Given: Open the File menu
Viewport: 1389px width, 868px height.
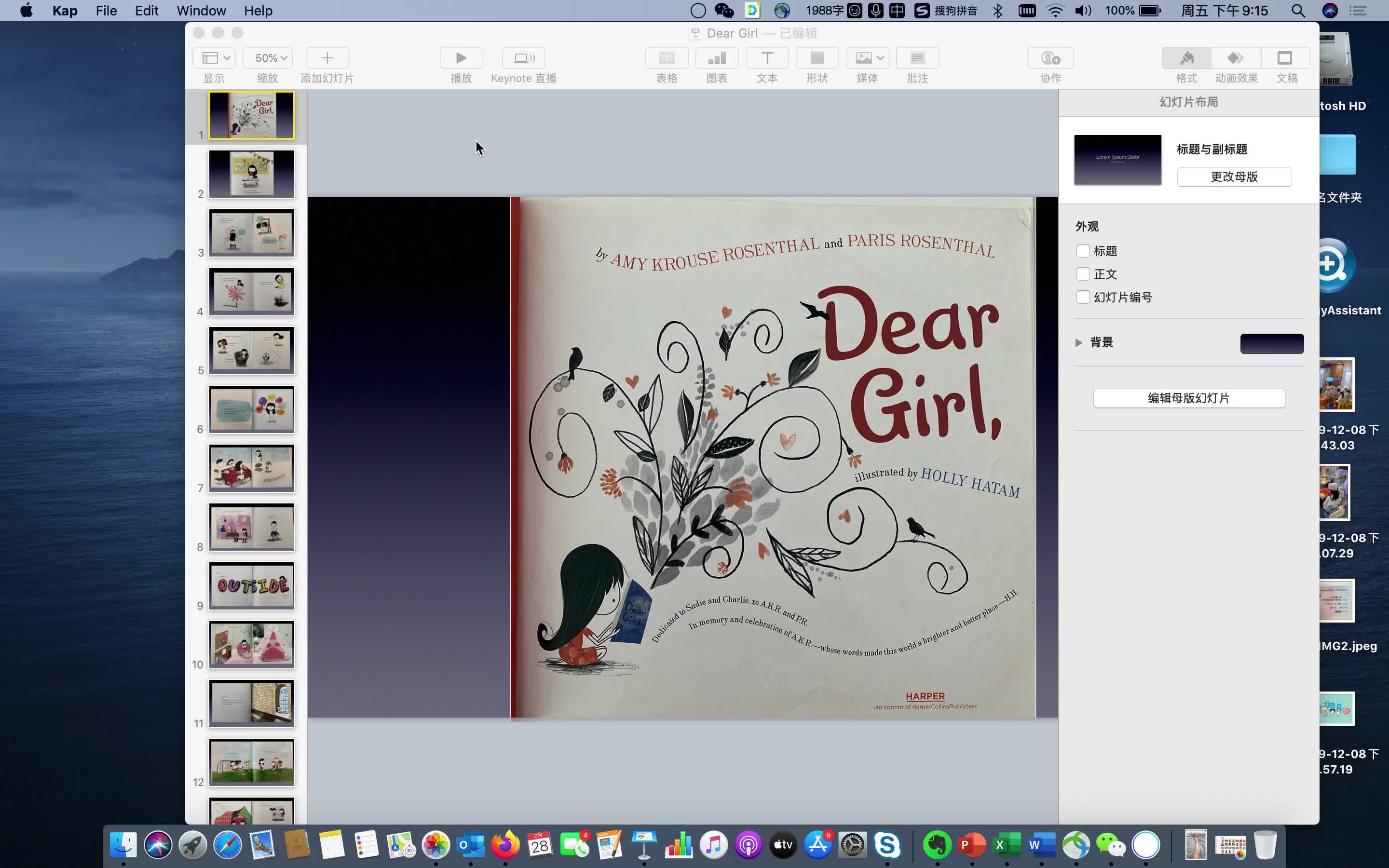Looking at the screenshot, I should [x=106, y=10].
